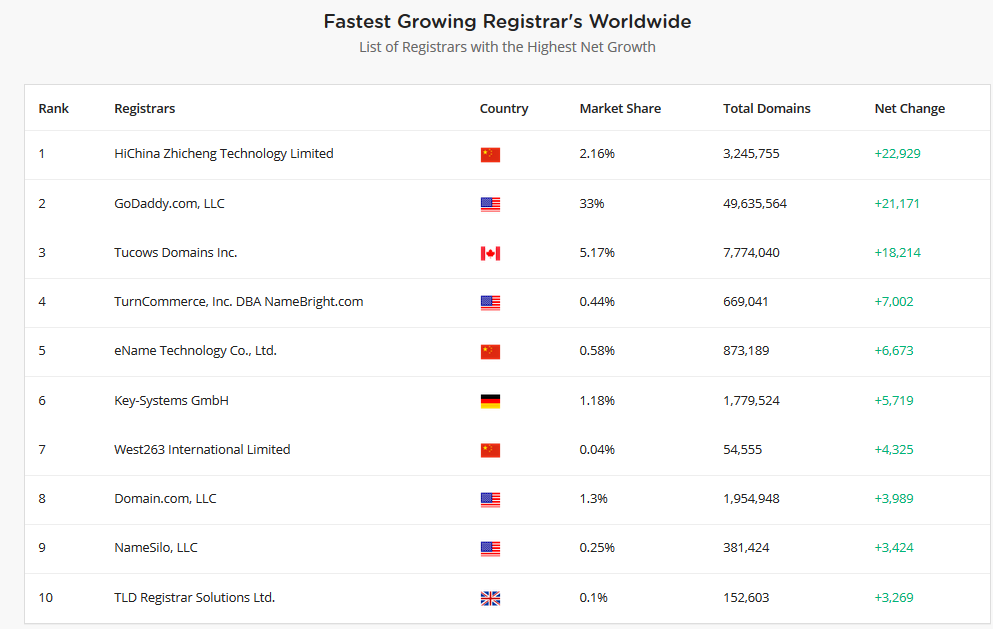
Task: Click market share 2.16%
Action: 597,154
